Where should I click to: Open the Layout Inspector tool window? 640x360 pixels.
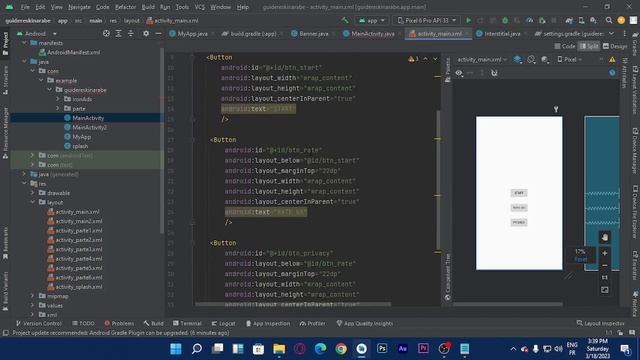(600, 323)
